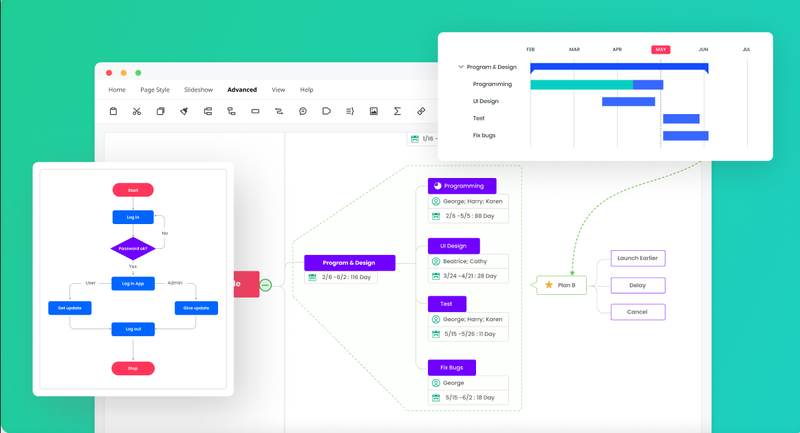The height and width of the screenshot is (433, 800).
Task: Click the Programming teal progress bar in Gantt
Action: 582,85
